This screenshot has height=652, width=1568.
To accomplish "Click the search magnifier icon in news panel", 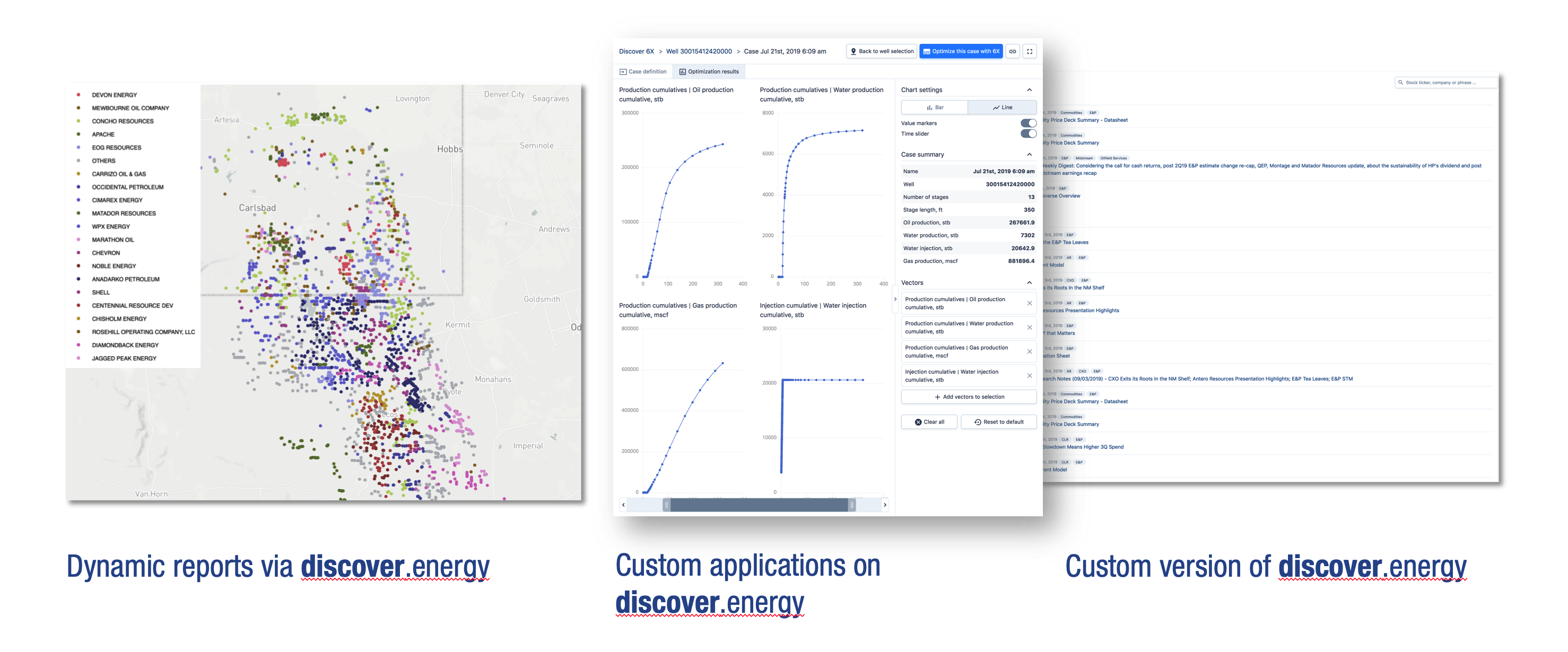I will click(1400, 83).
